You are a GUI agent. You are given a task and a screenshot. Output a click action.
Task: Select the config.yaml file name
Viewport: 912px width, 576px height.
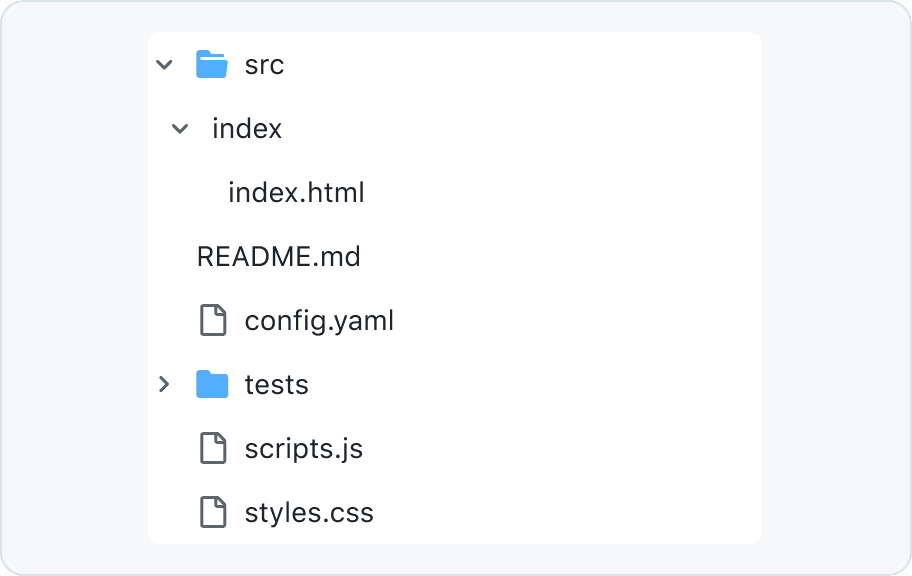pyautogui.click(x=319, y=321)
